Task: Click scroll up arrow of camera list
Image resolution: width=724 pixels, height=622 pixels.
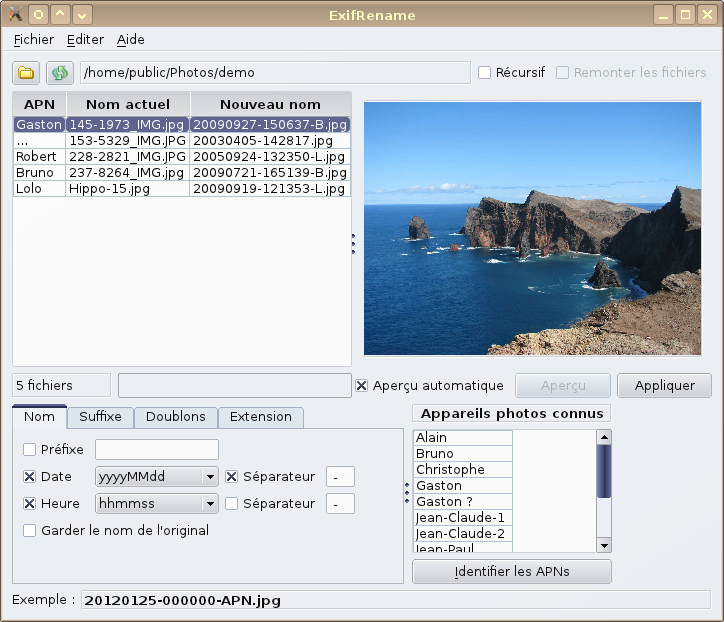Action: coord(604,437)
